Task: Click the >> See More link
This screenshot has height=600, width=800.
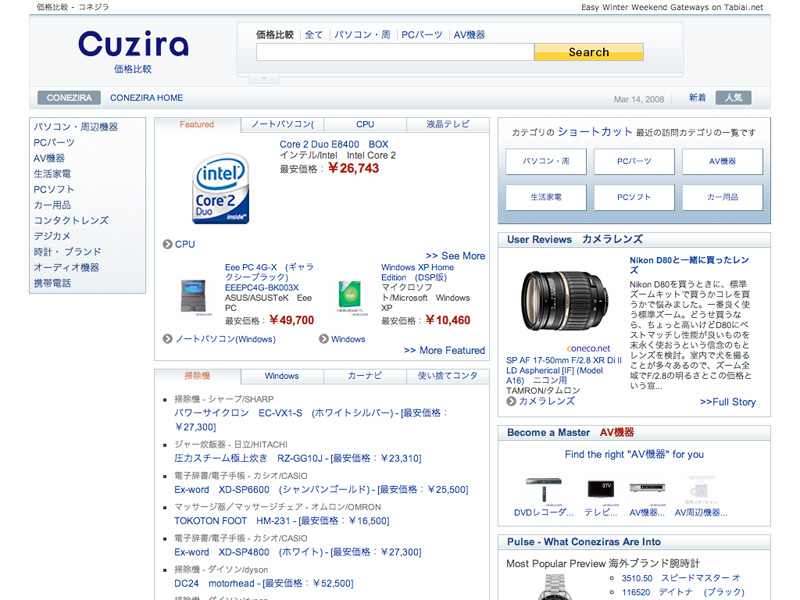Action: point(456,256)
